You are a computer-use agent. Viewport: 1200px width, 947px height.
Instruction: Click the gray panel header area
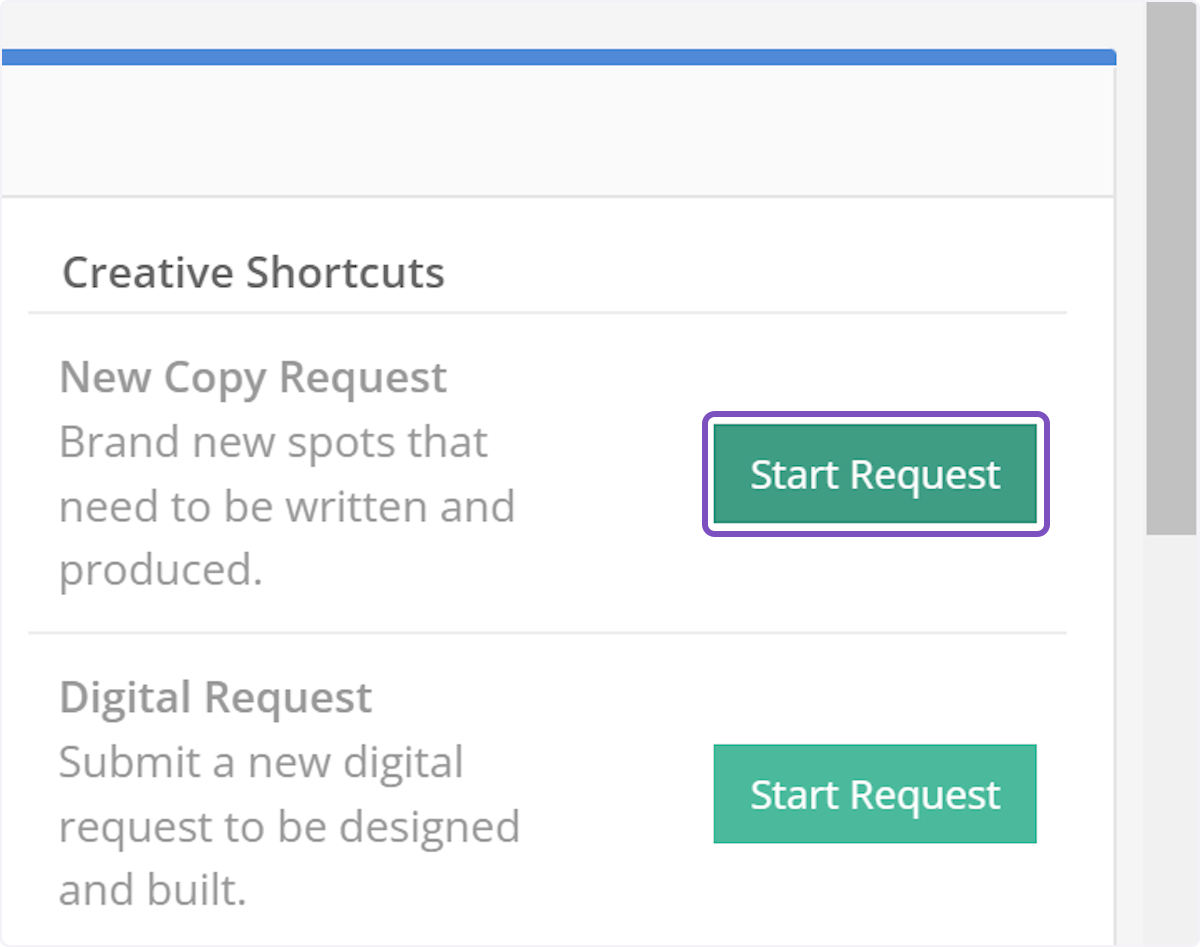tap(558, 130)
